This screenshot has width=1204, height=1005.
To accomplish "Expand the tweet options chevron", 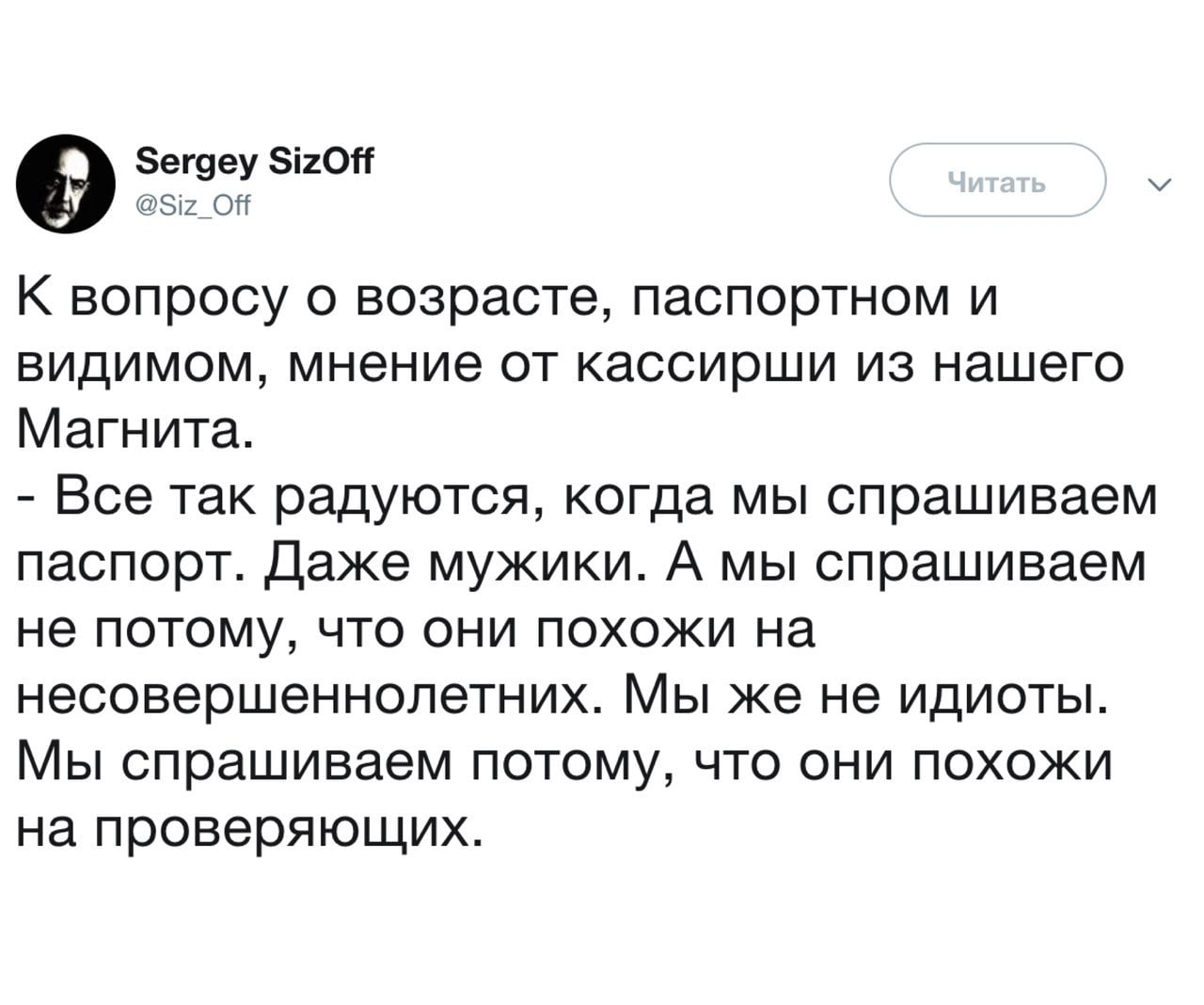I will [x=1159, y=185].
